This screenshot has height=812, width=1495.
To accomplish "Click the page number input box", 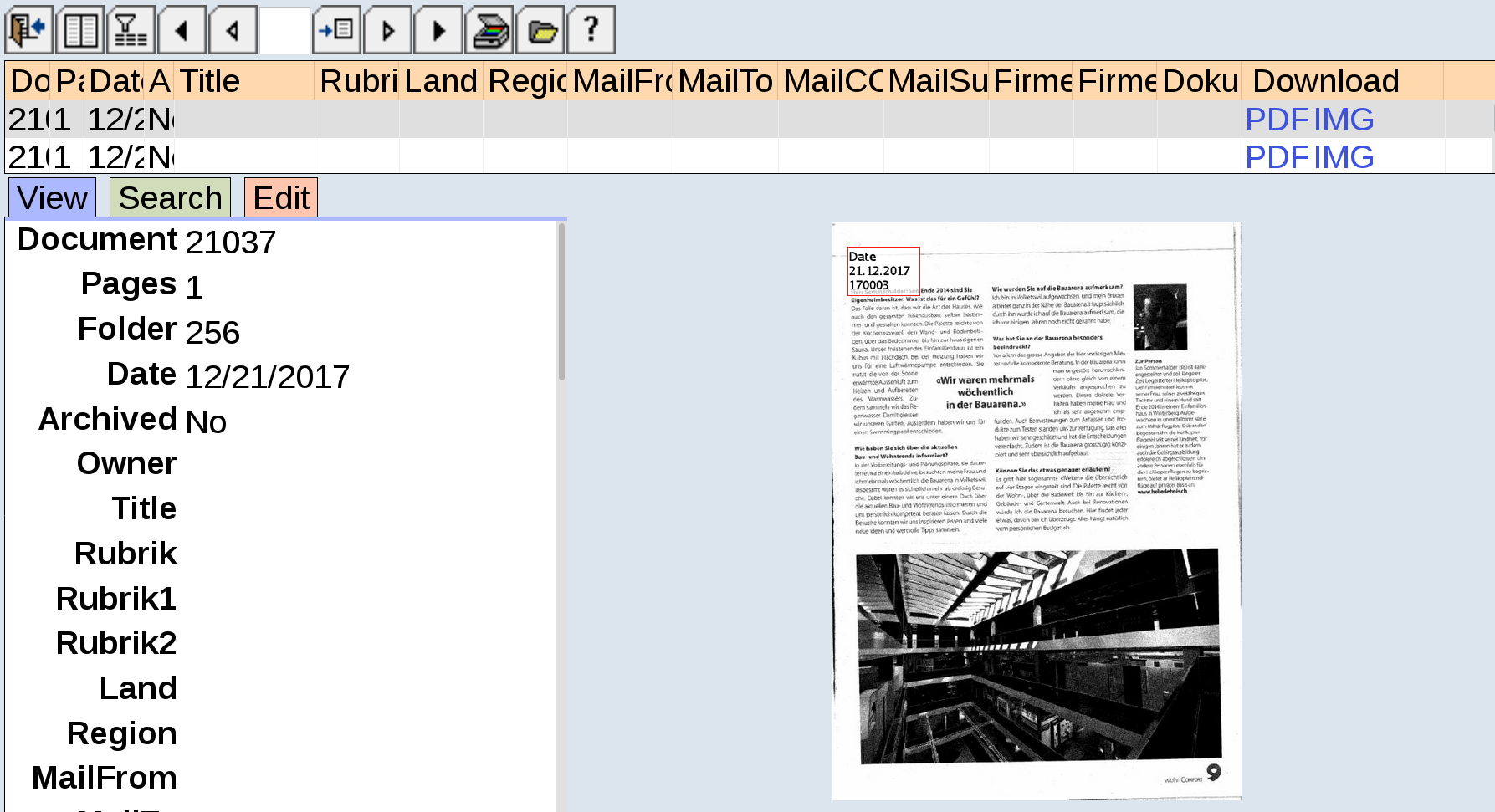I will coord(284,31).
